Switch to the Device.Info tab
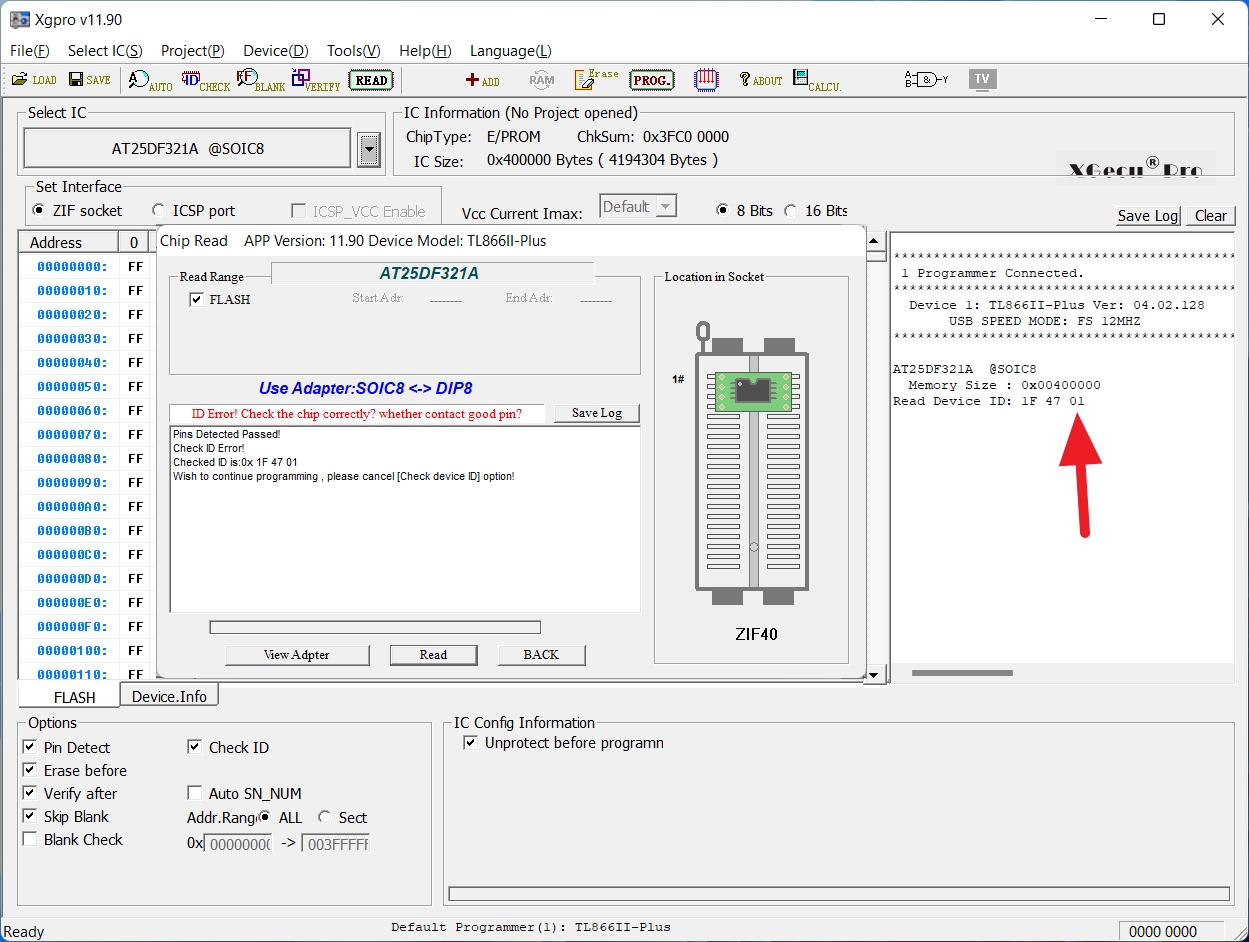The image size is (1249, 942). (169, 696)
